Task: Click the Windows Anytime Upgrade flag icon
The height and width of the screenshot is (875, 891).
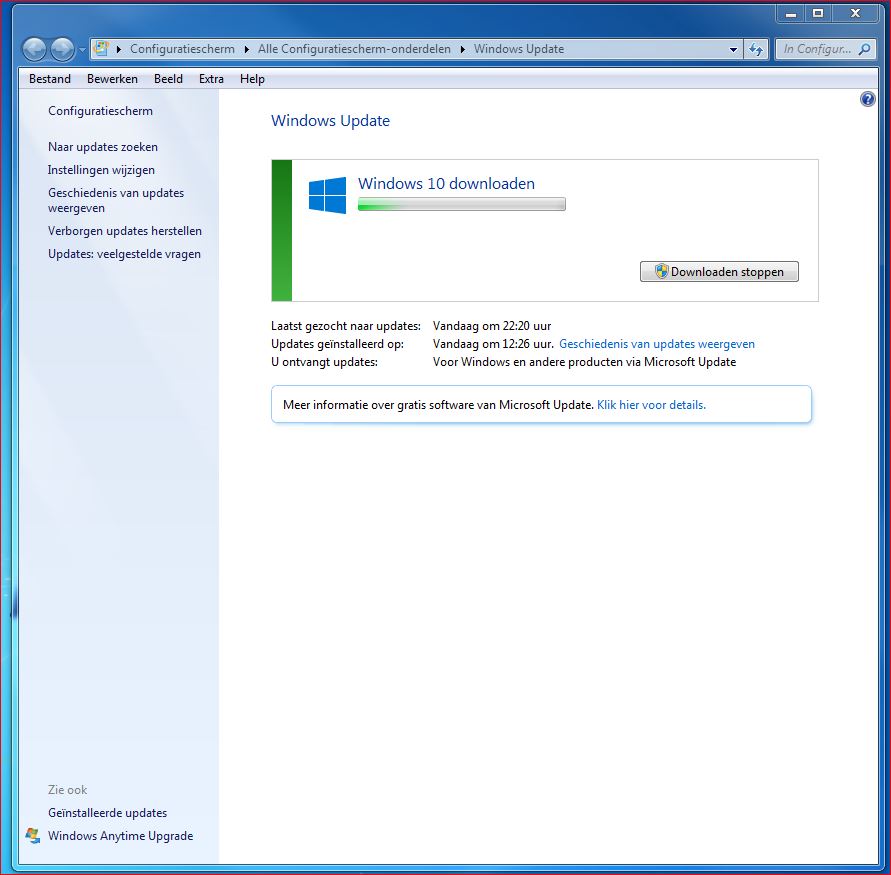Action: coord(33,836)
